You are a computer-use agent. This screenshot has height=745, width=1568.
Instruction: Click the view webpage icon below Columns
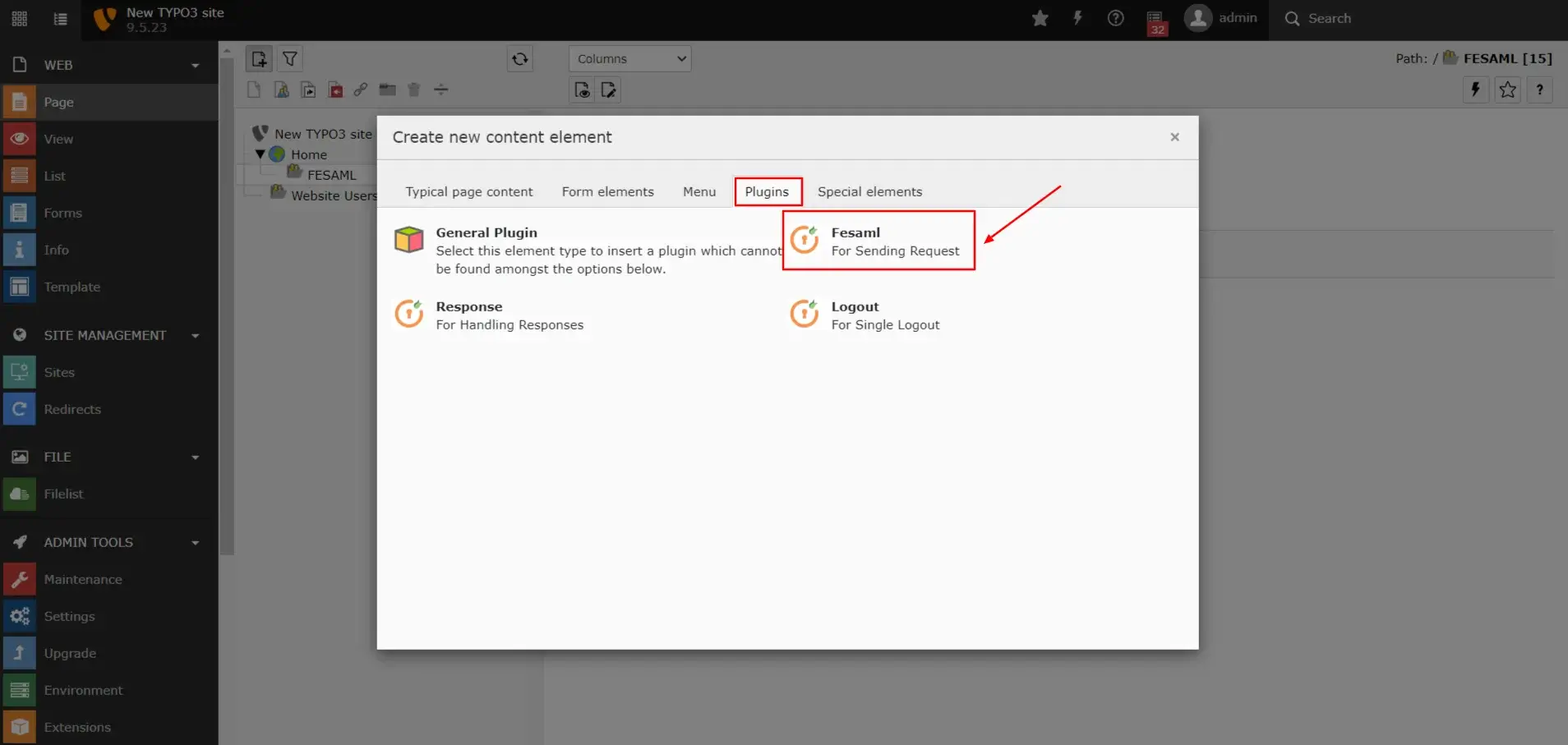582,90
